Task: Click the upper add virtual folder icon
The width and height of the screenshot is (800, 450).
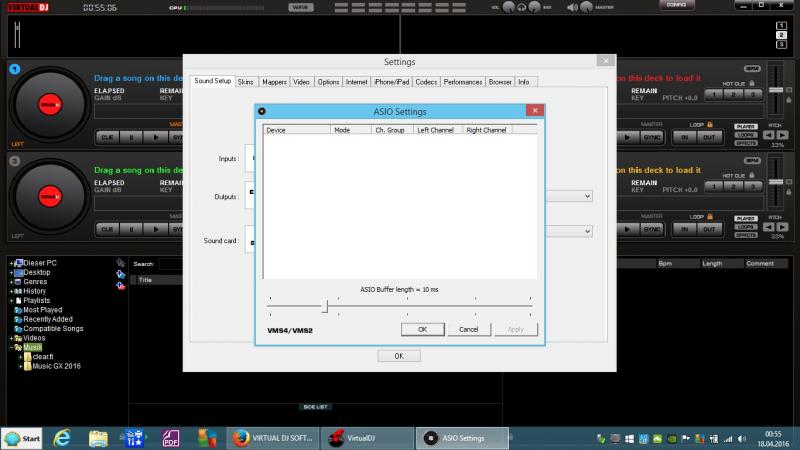Action: coord(120,274)
